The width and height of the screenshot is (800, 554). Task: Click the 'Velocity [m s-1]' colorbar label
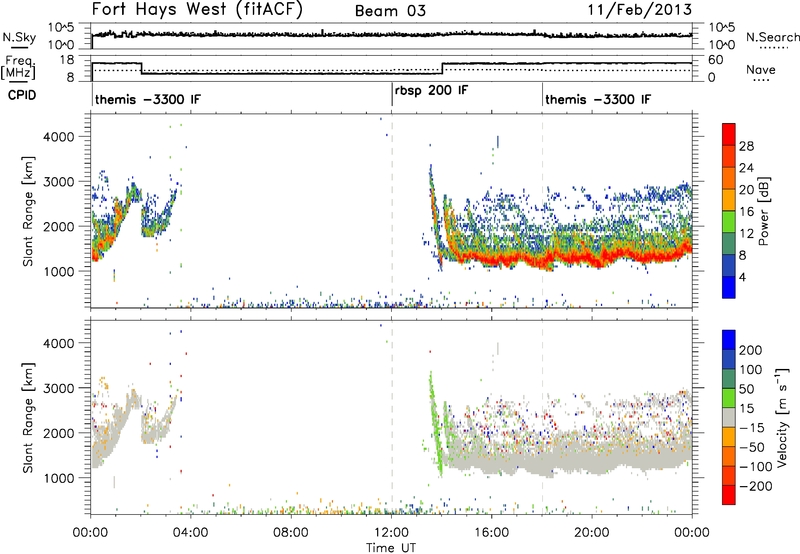click(x=781, y=417)
